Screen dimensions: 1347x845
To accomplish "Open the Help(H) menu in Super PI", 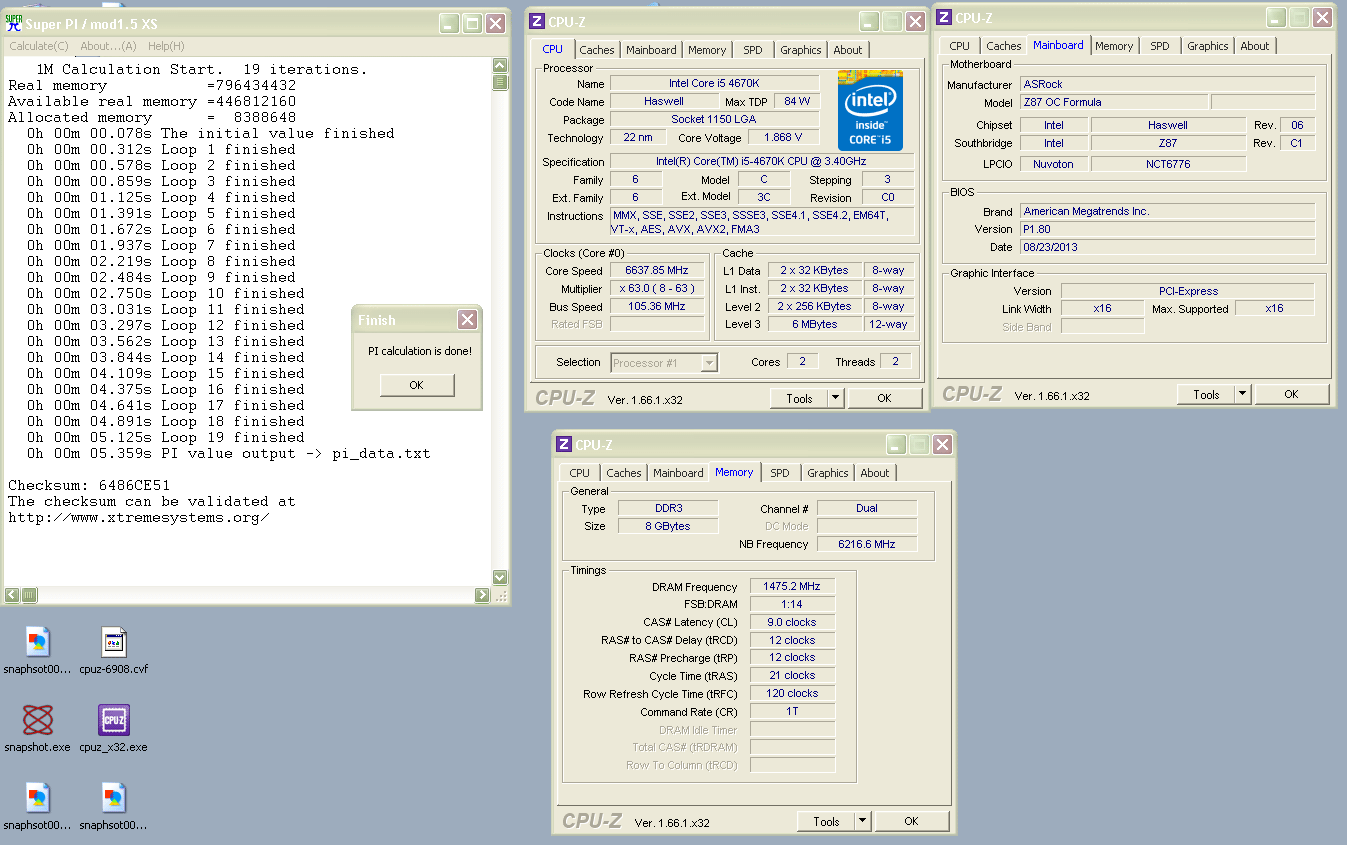I will click(x=166, y=46).
